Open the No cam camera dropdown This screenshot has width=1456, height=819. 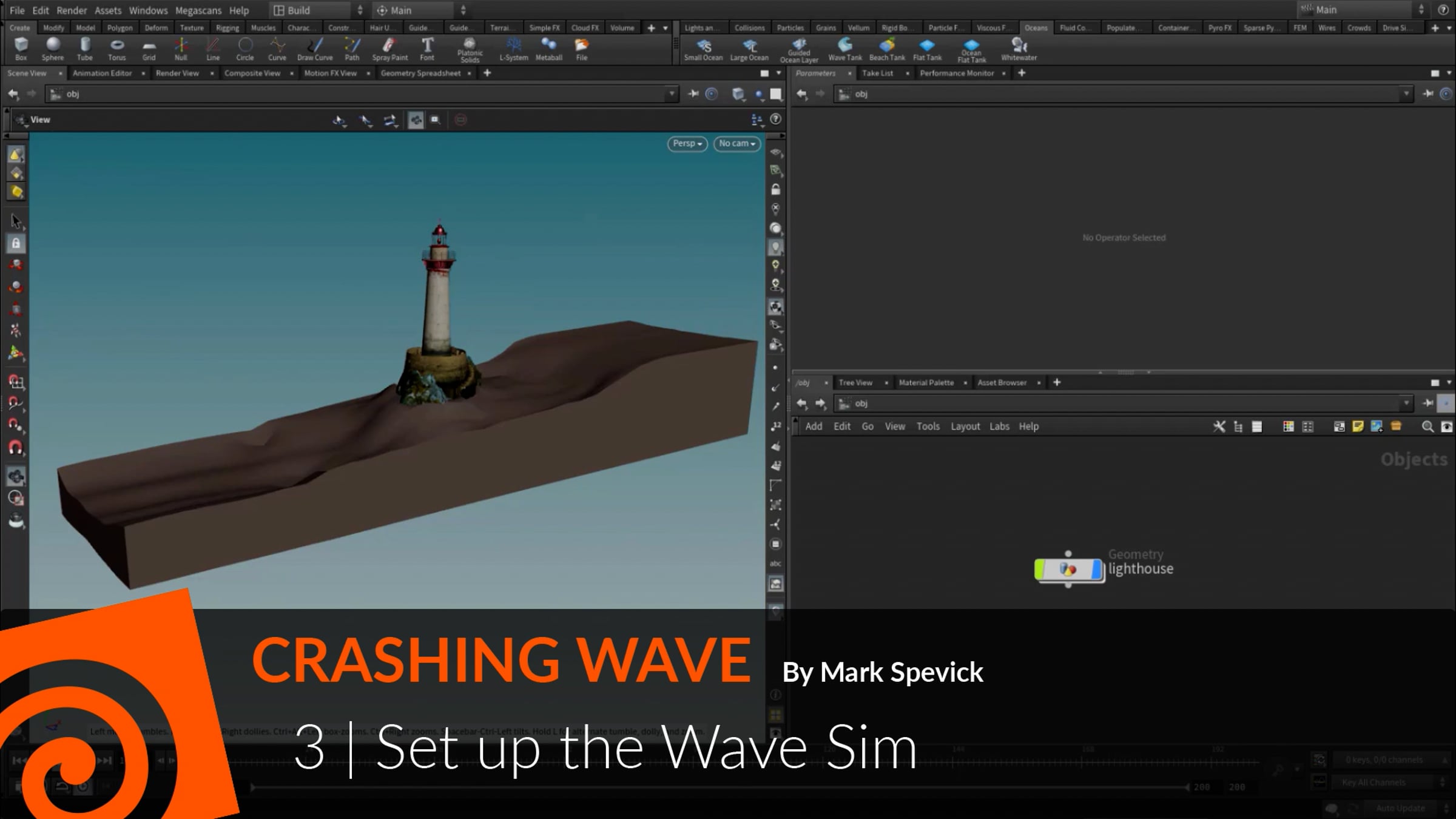pyautogui.click(x=736, y=143)
